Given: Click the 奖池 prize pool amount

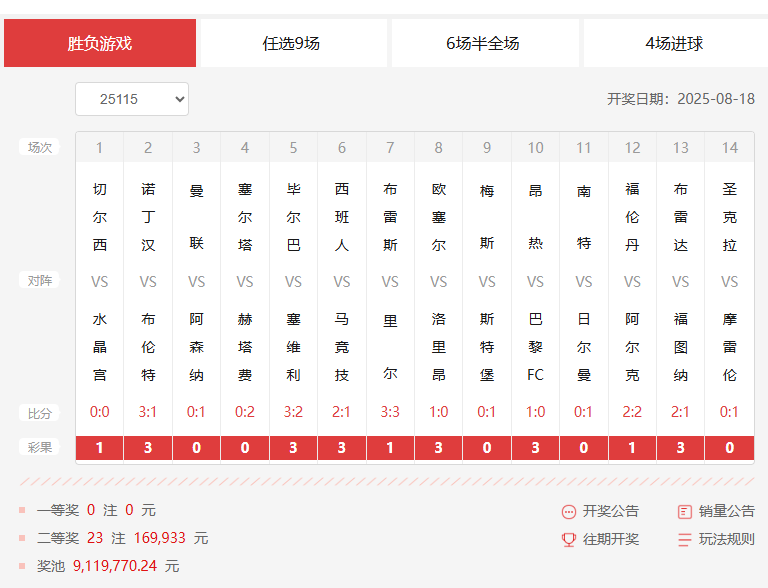Looking at the screenshot, I should [115, 566].
